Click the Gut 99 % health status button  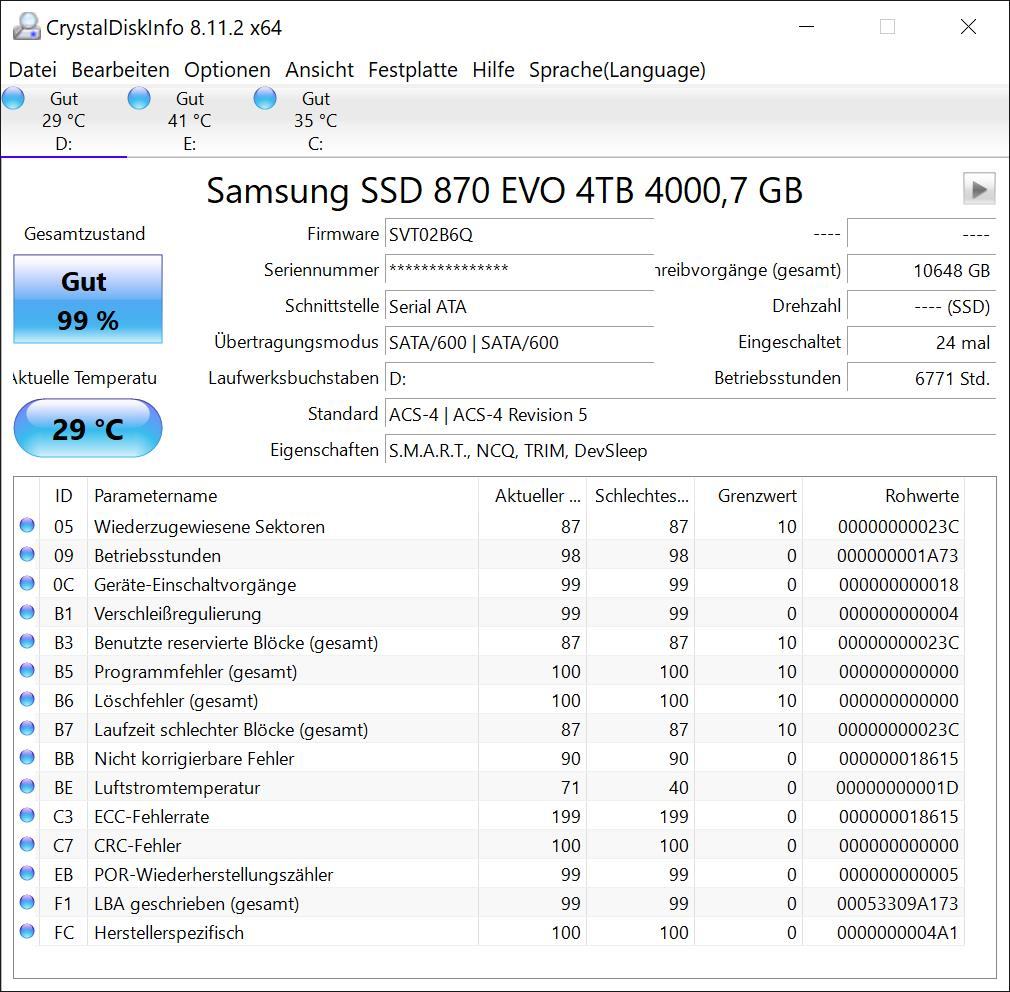pos(88,299)
